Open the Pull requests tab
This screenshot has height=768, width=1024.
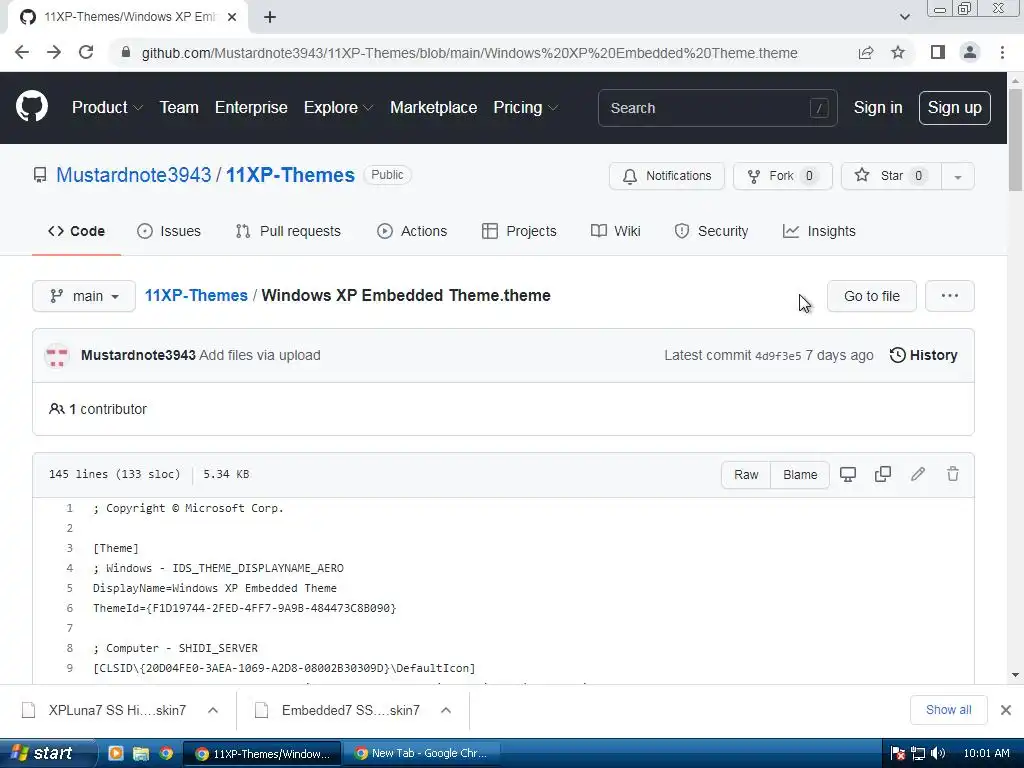[x=288, y=231]
